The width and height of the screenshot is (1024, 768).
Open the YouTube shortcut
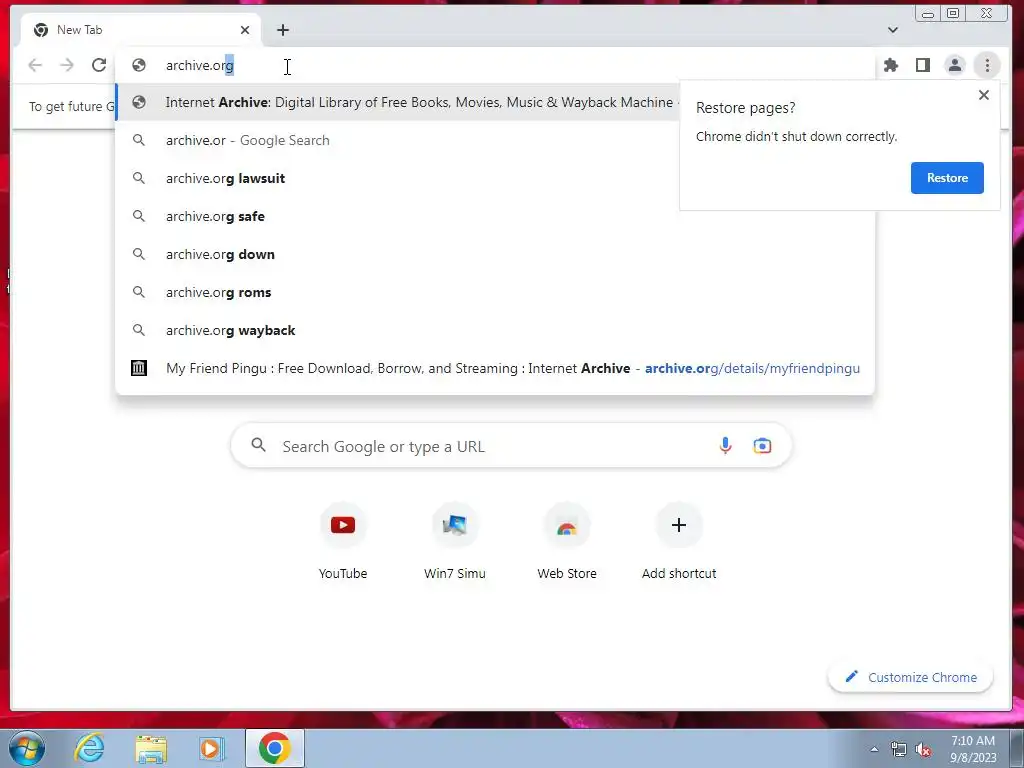click(x=343, y=541)
